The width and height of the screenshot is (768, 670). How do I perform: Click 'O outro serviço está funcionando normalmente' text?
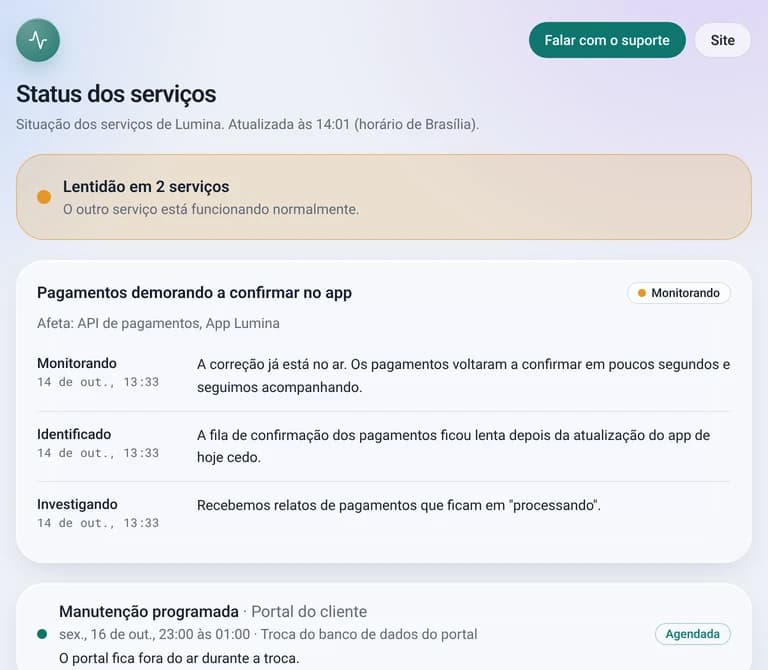click(211, 210)
